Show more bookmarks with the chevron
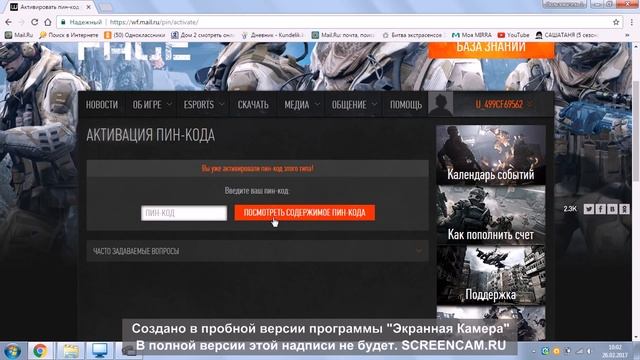Screen dimensions: 640x360 (x=627, y=35)
